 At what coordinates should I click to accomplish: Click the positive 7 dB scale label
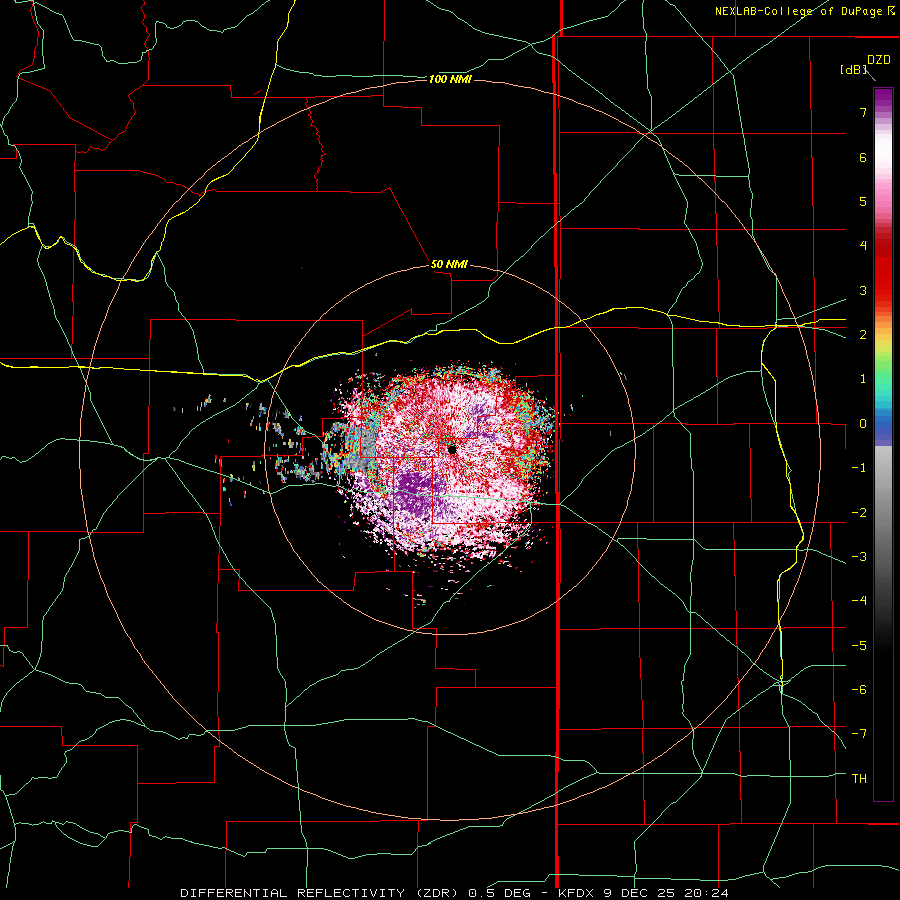[x=863, y=112]
